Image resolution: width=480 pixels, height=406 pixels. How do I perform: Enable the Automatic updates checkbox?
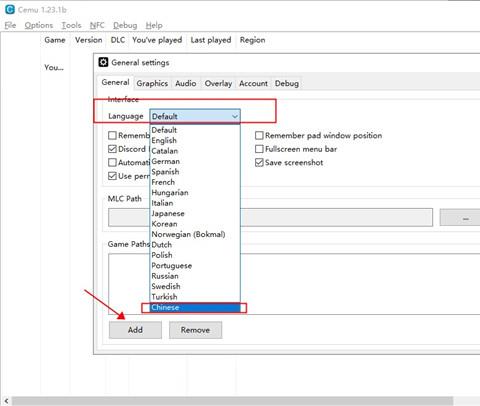(112, 162)
